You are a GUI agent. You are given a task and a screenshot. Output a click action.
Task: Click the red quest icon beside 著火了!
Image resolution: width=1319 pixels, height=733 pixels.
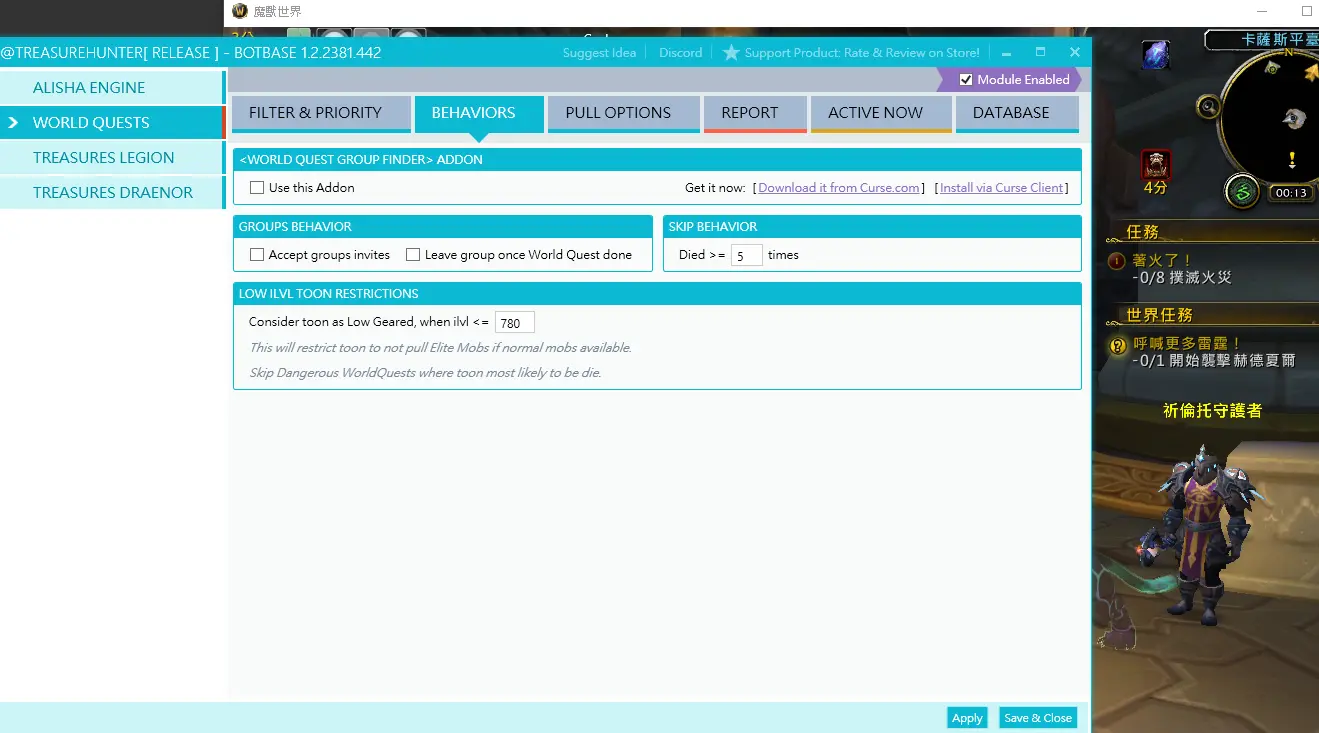pos(1117,261)
